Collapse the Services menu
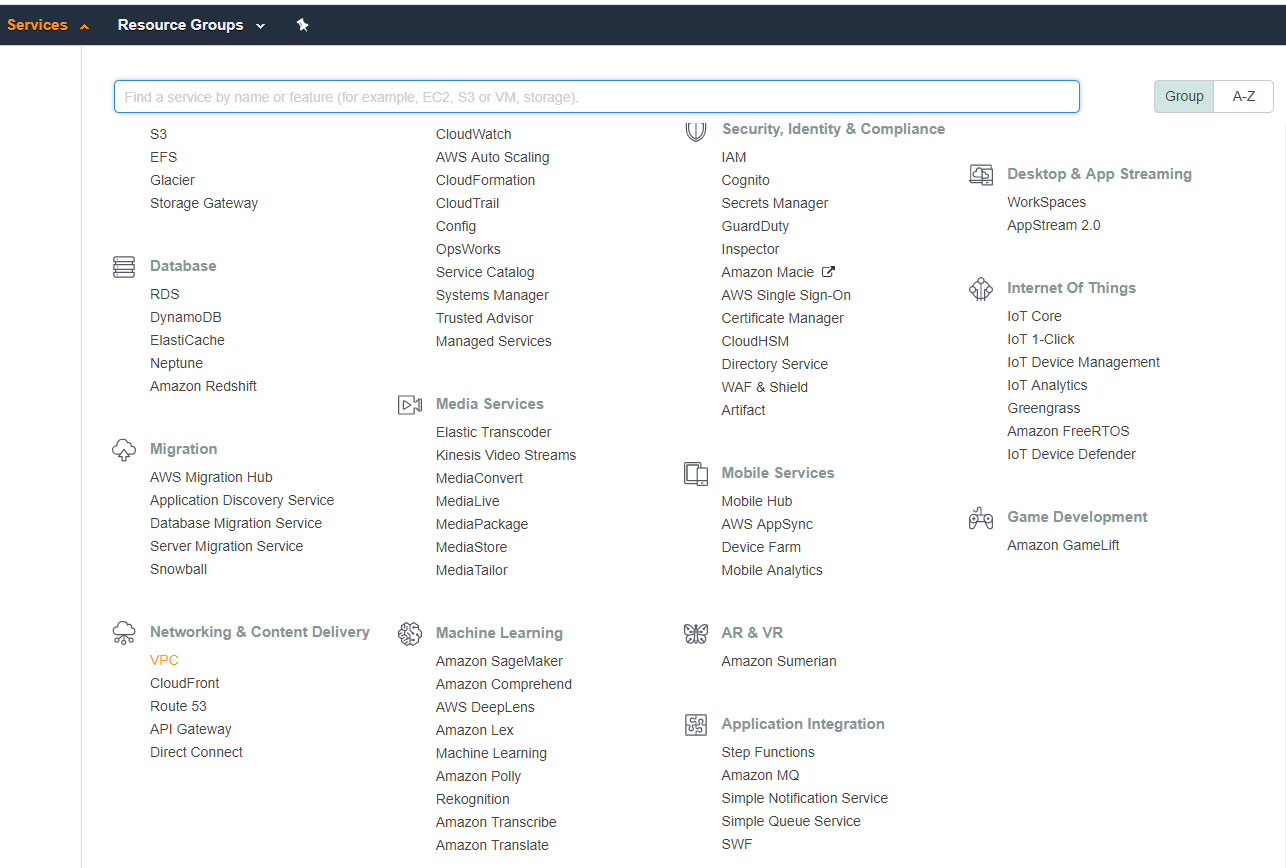 48,25
